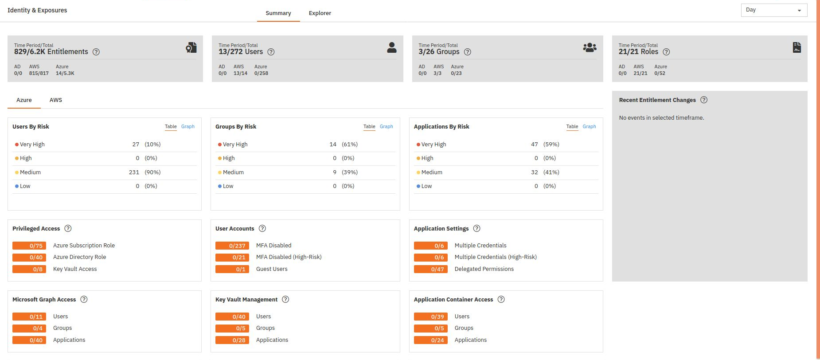
Task: Click the Roles file icon
Action: [x=796, y=48]
